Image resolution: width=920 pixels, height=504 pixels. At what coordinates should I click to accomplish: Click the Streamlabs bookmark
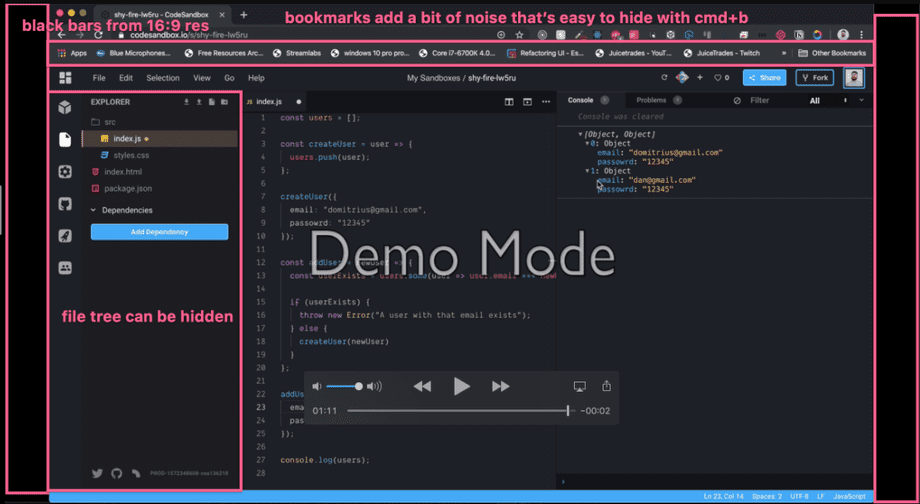pos(297,53)
